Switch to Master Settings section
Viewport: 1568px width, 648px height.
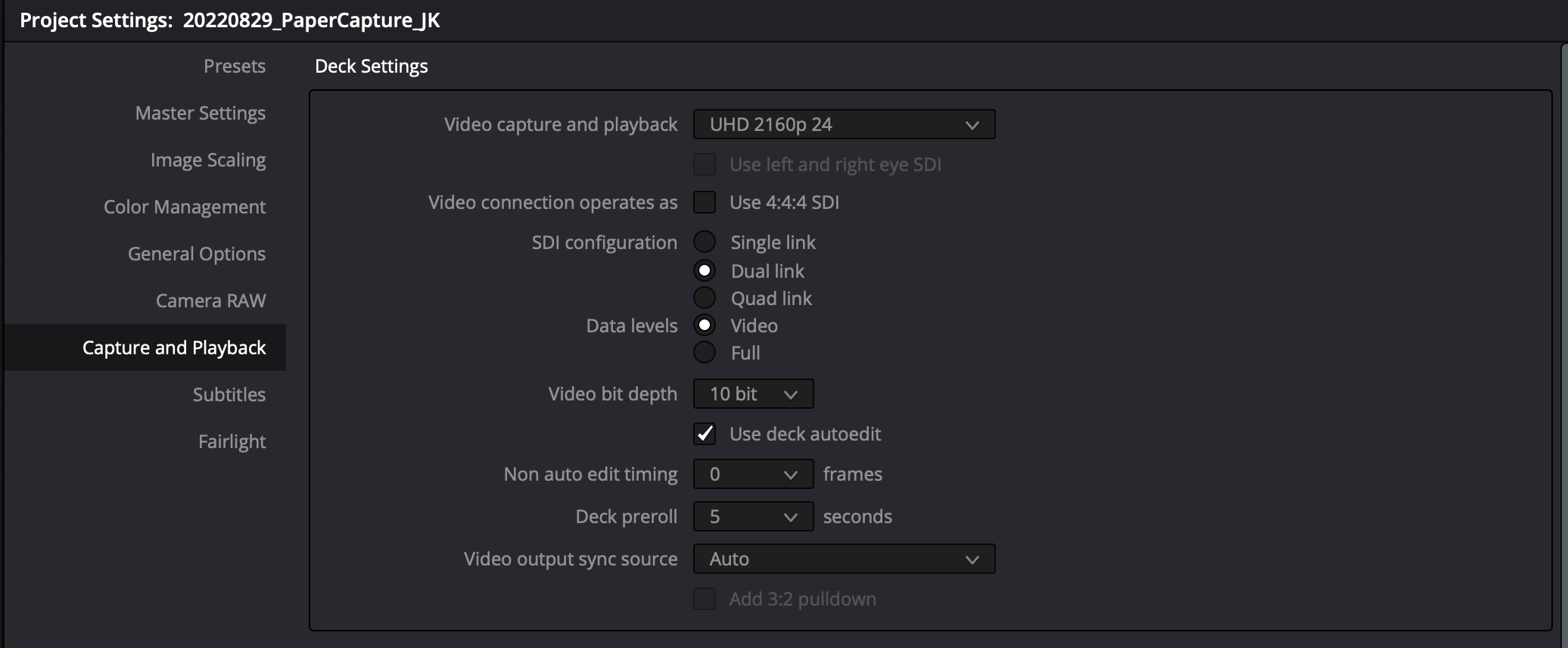pos(200,113)
